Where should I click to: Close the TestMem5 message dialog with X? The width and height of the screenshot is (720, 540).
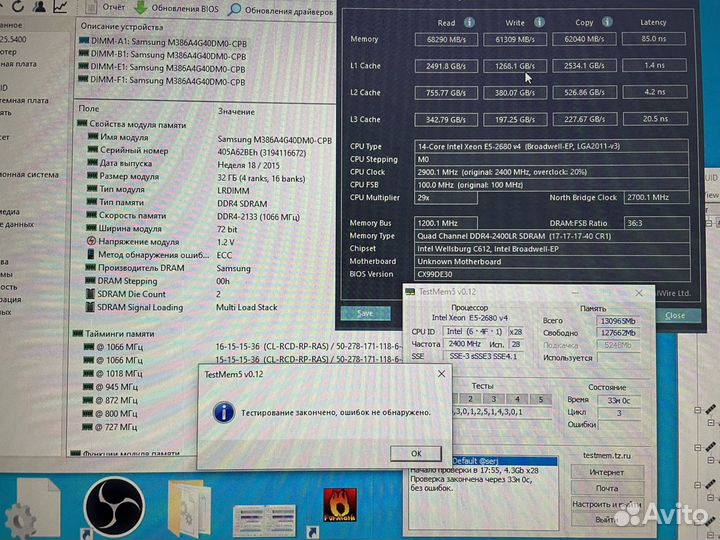click(x=441, y=374)
